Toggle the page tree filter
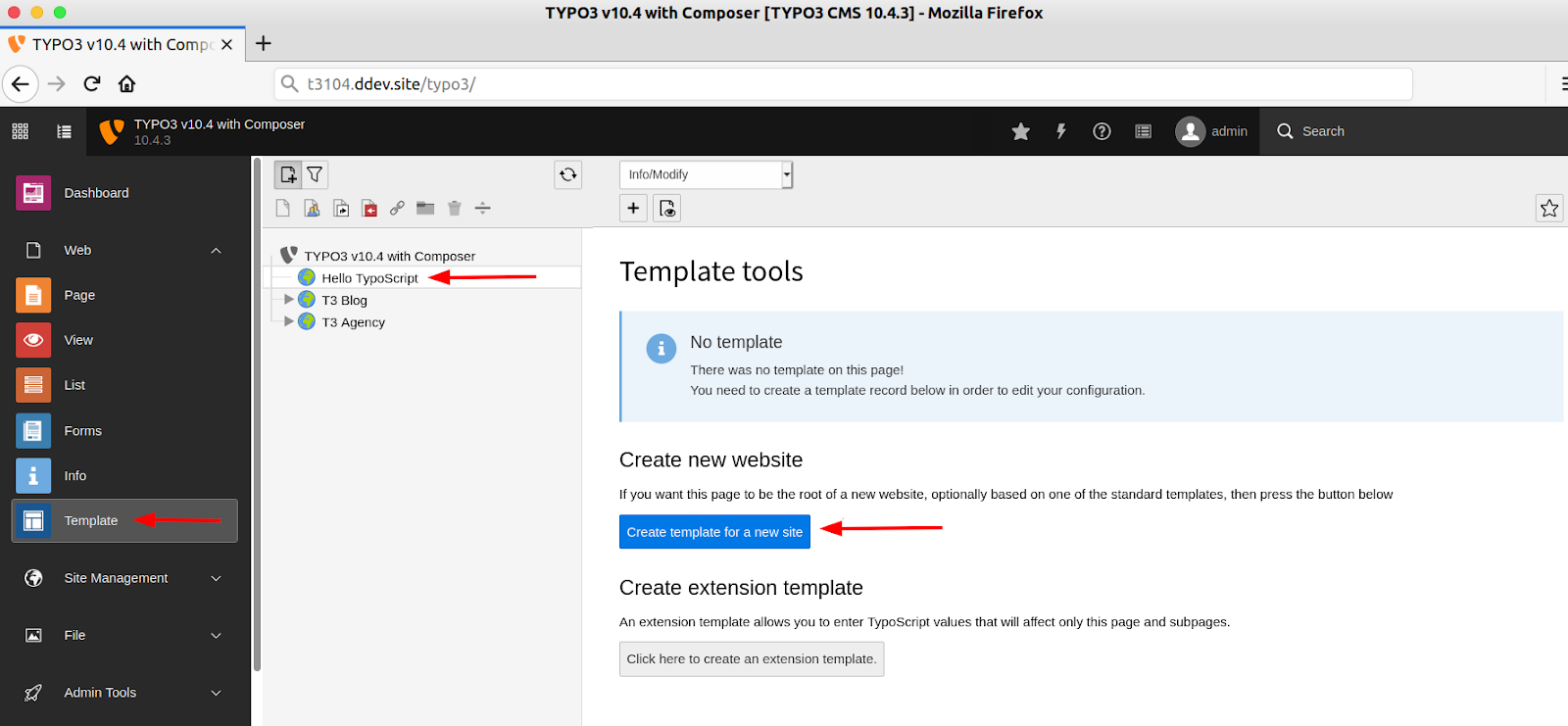 315,174
